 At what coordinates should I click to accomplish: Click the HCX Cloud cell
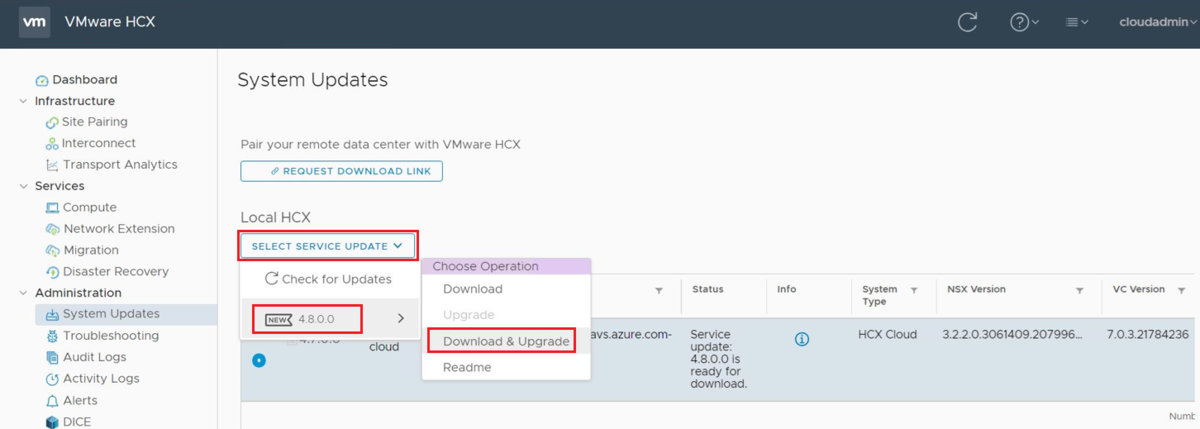887,334
